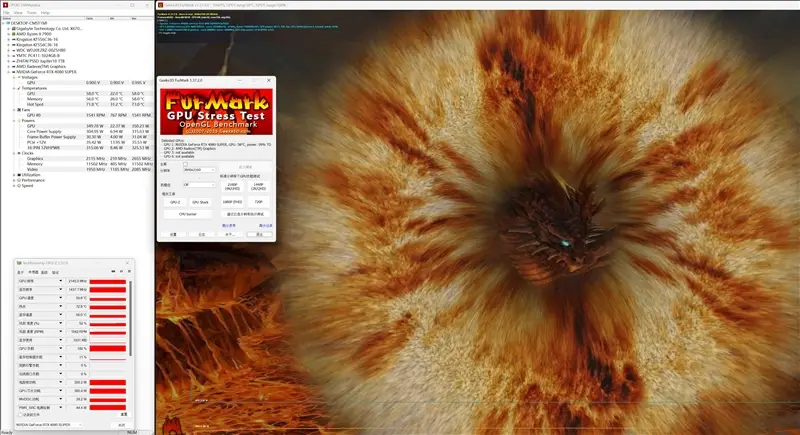This screenshot has height=435, width=800.
Task: Launch the GPU-Z tool from FurMark
Action: click(175, 202)
